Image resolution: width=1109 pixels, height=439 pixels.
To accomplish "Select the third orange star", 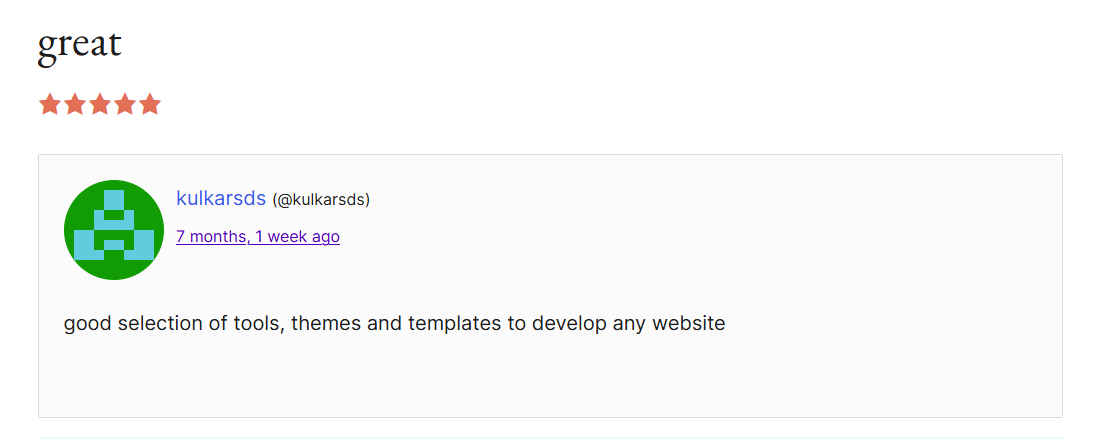I will click(100, 104).
